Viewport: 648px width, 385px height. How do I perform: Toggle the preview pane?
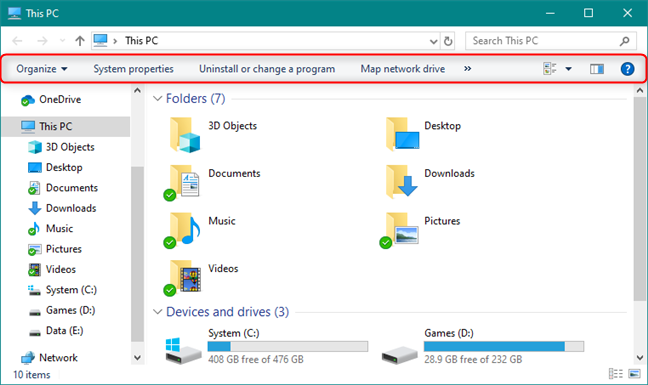click(597, 69)
